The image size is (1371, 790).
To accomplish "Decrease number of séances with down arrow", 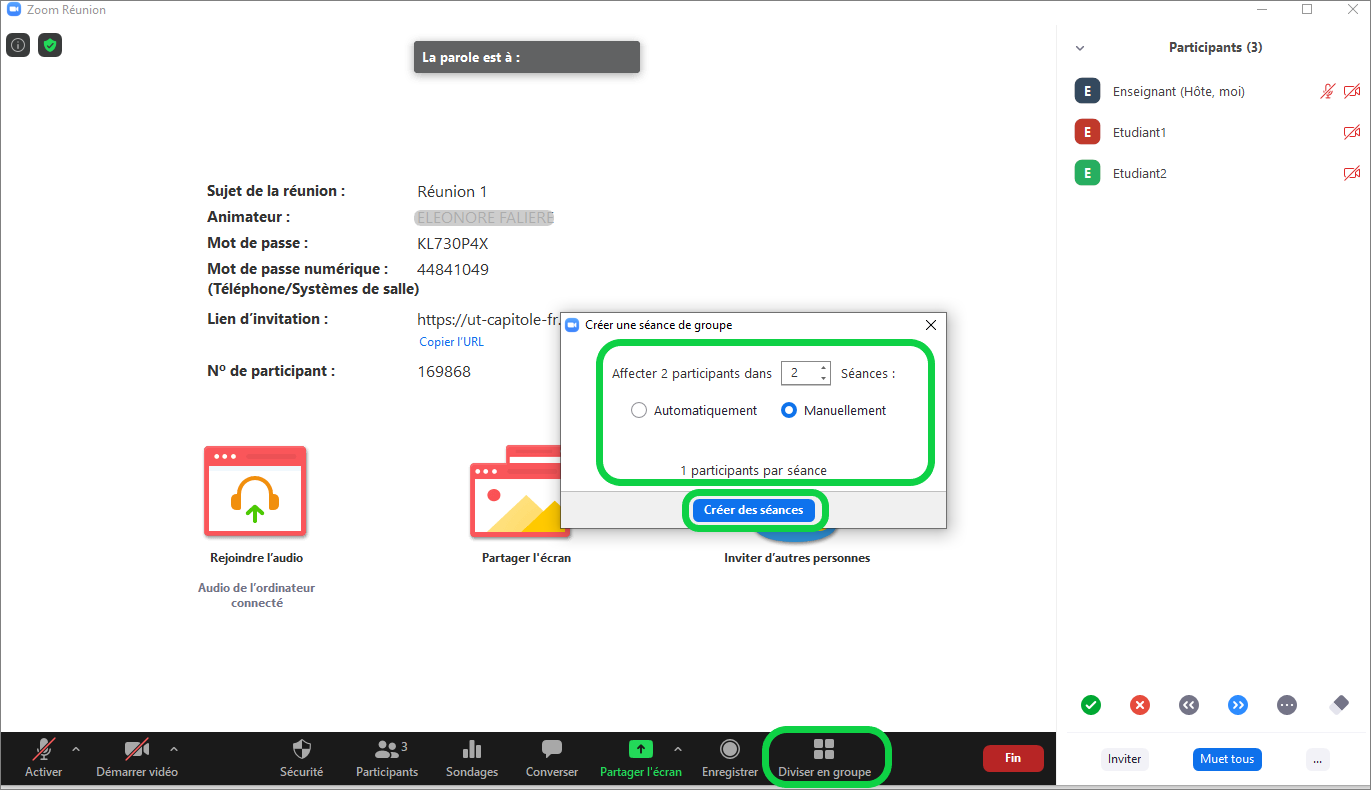I will click(x=824, y=378).
